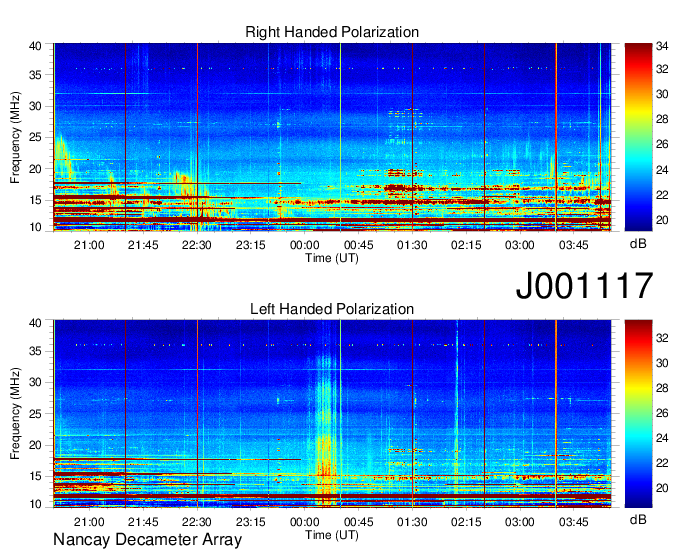The height and width of the screenshot is (552, 680).
Task: Click the 00:45 time tick of Right Handed plot
Action: (358, 245)
